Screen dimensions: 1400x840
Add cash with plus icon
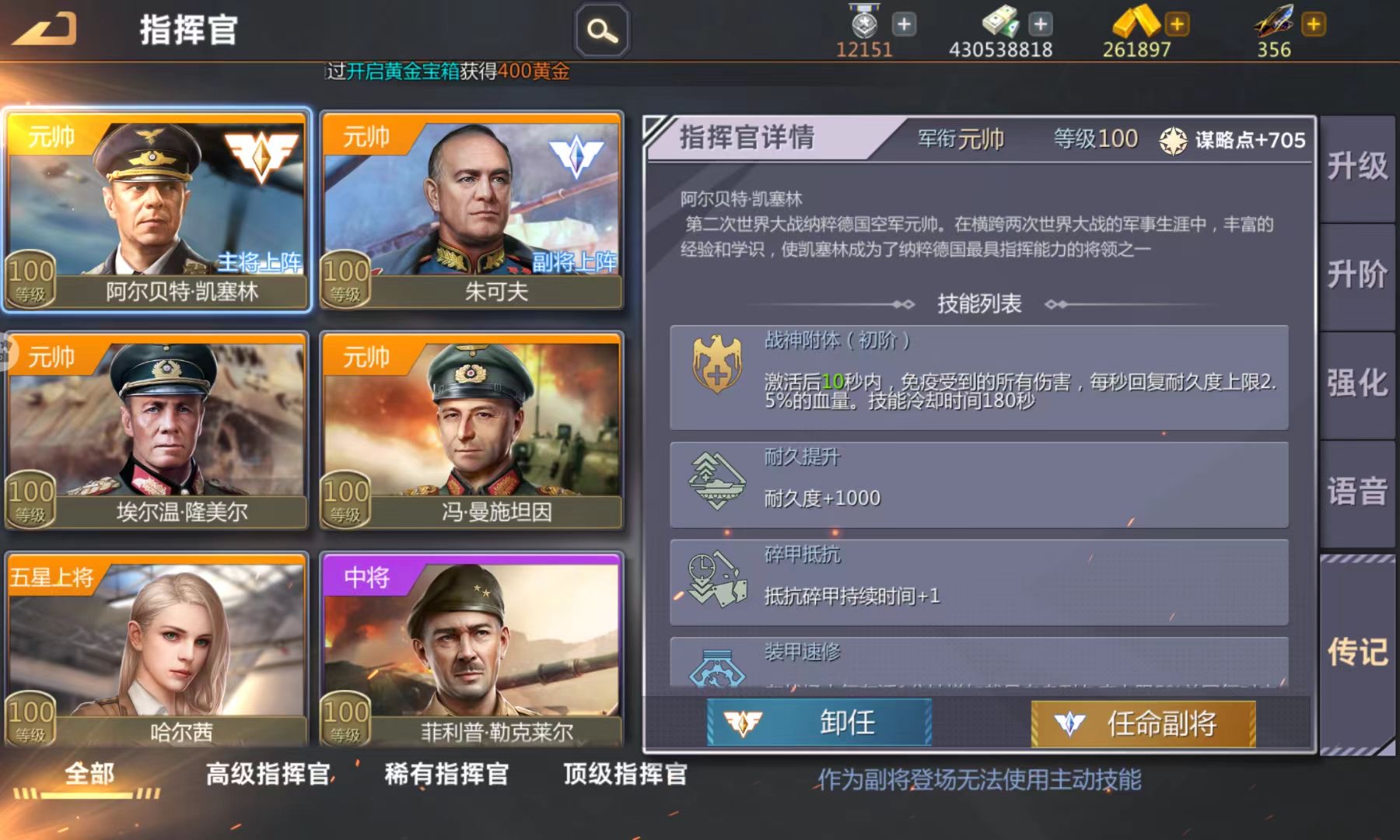click(x=1041, y=24)
